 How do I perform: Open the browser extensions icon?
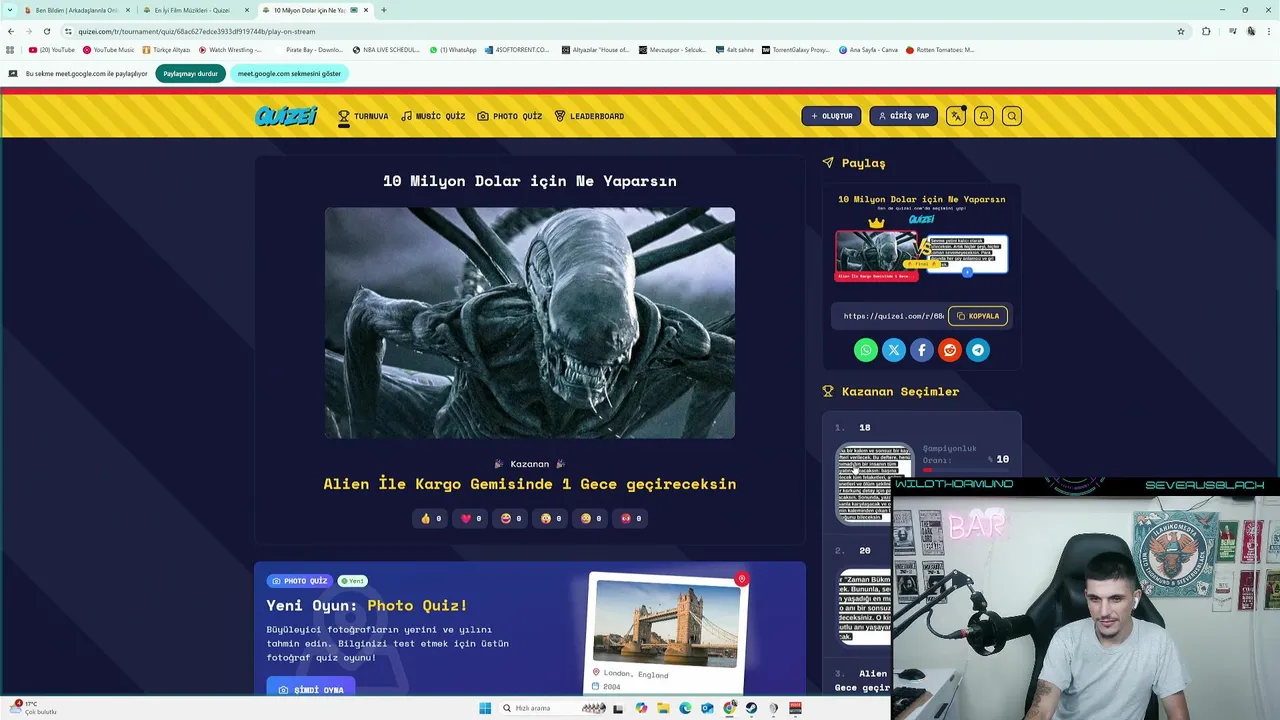1206,31
